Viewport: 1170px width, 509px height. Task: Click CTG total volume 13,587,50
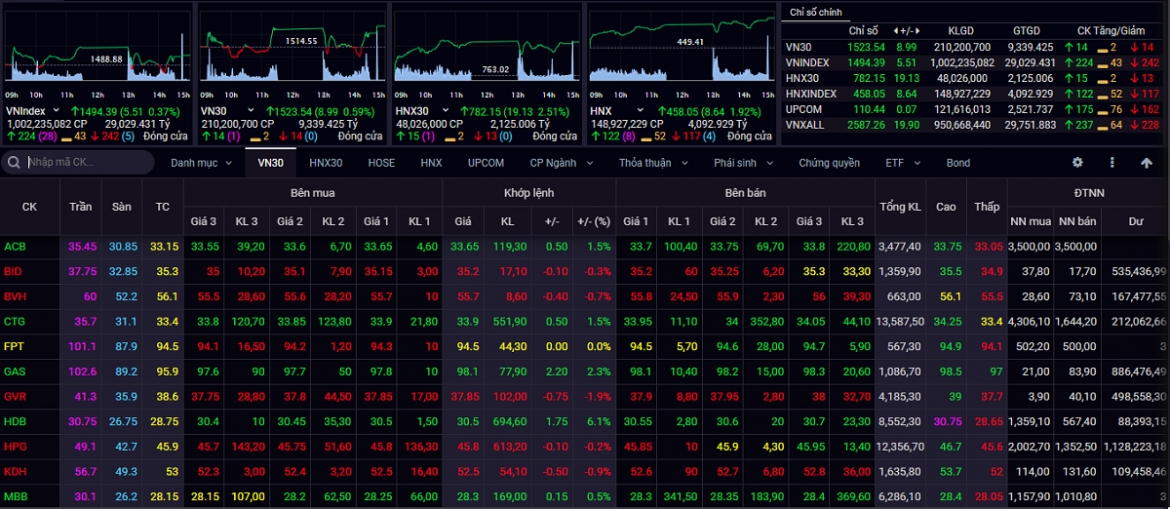pos(902,322)
